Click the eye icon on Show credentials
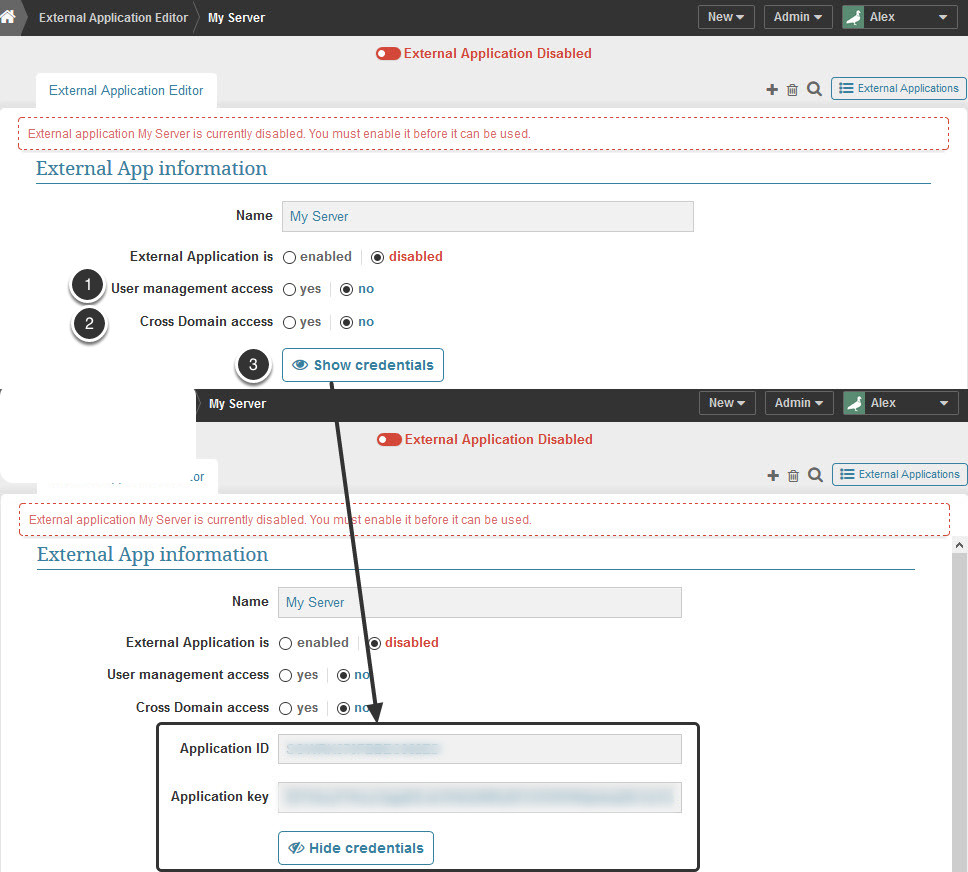Image resolution: width=968 pixels, height=872 pixels. [x=300, y=365]
